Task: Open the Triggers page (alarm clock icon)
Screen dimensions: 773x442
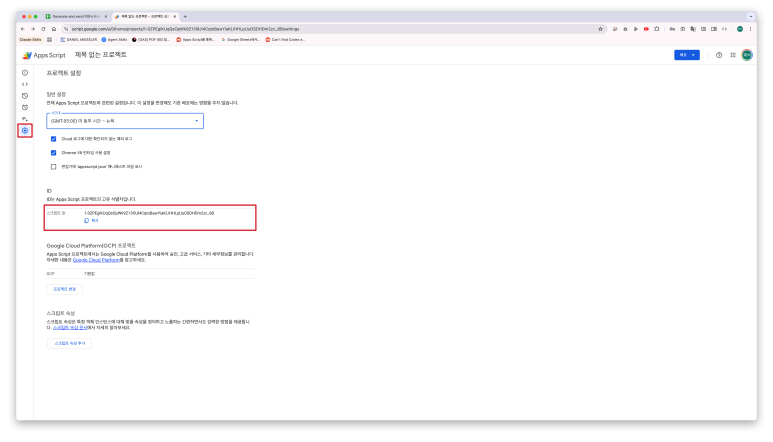Action: (25, 107)
